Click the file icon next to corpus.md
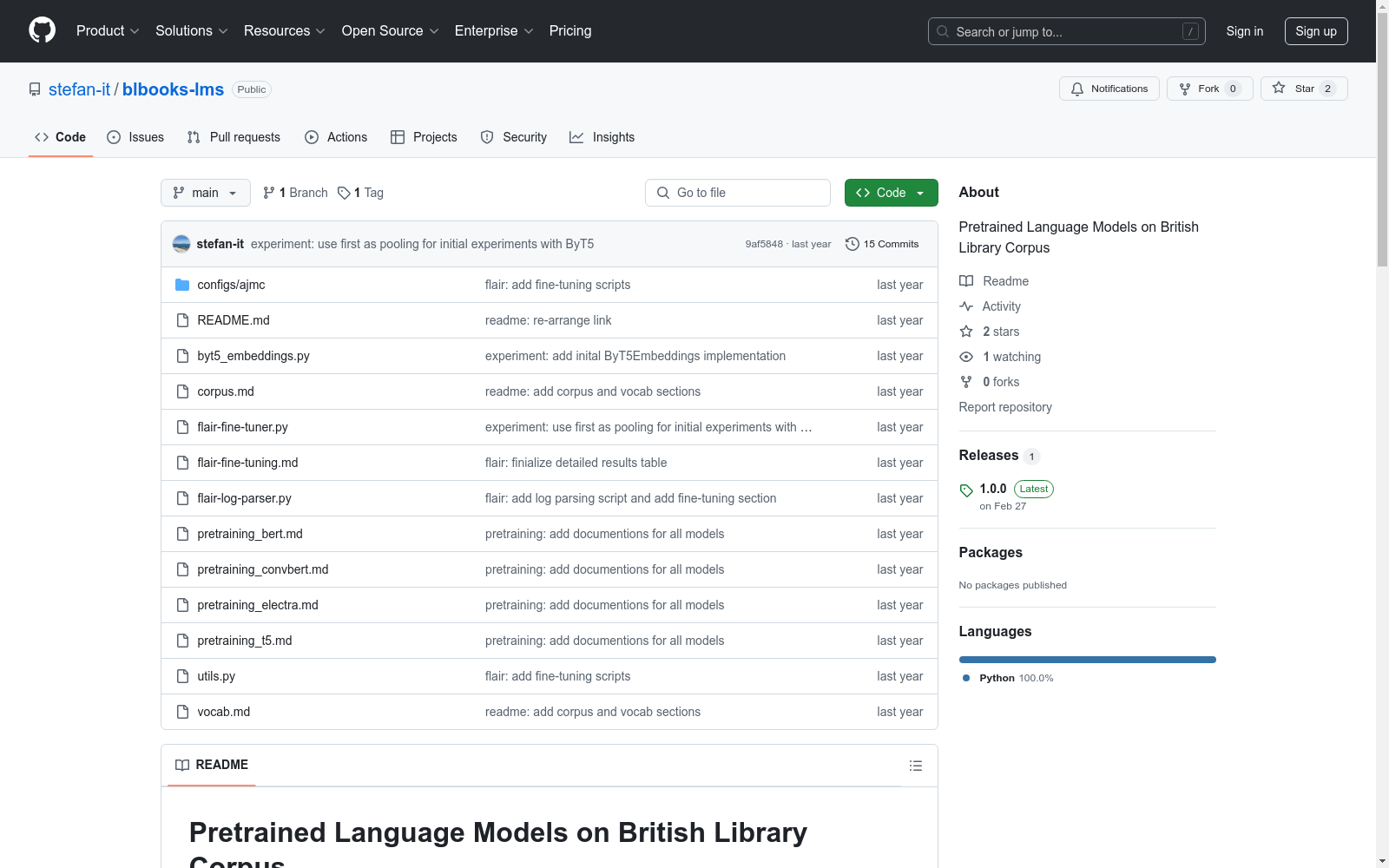 pos(182,391)
